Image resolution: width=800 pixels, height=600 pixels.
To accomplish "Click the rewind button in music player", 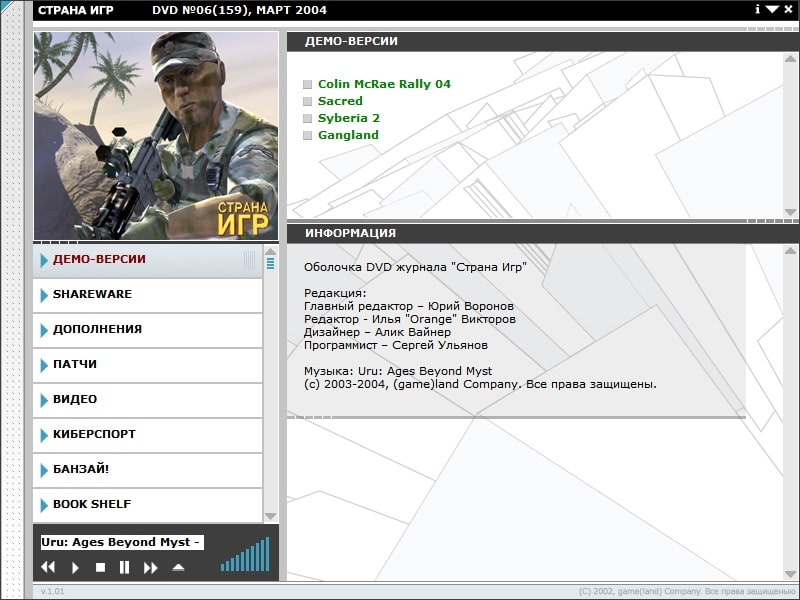I will [48, 567].
